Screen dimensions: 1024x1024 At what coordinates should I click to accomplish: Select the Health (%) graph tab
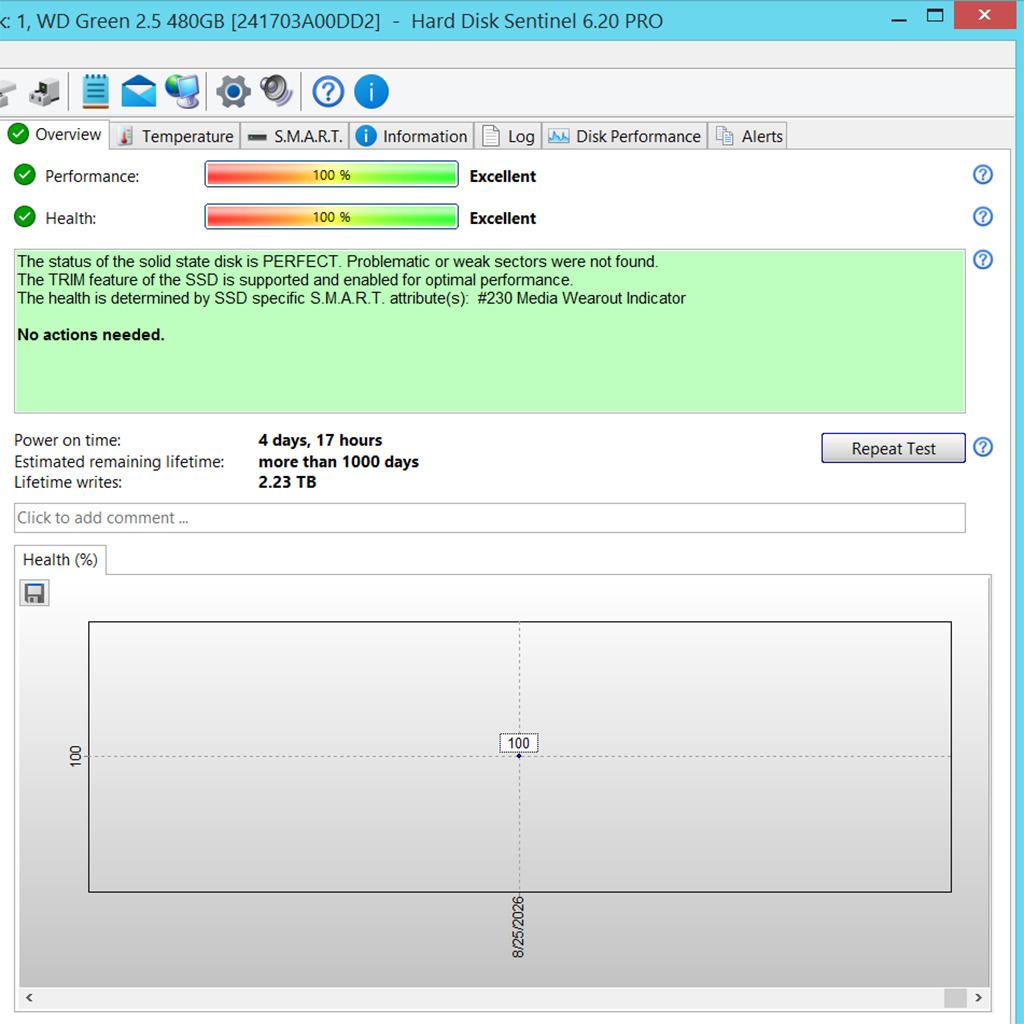(x=60, y=560)
